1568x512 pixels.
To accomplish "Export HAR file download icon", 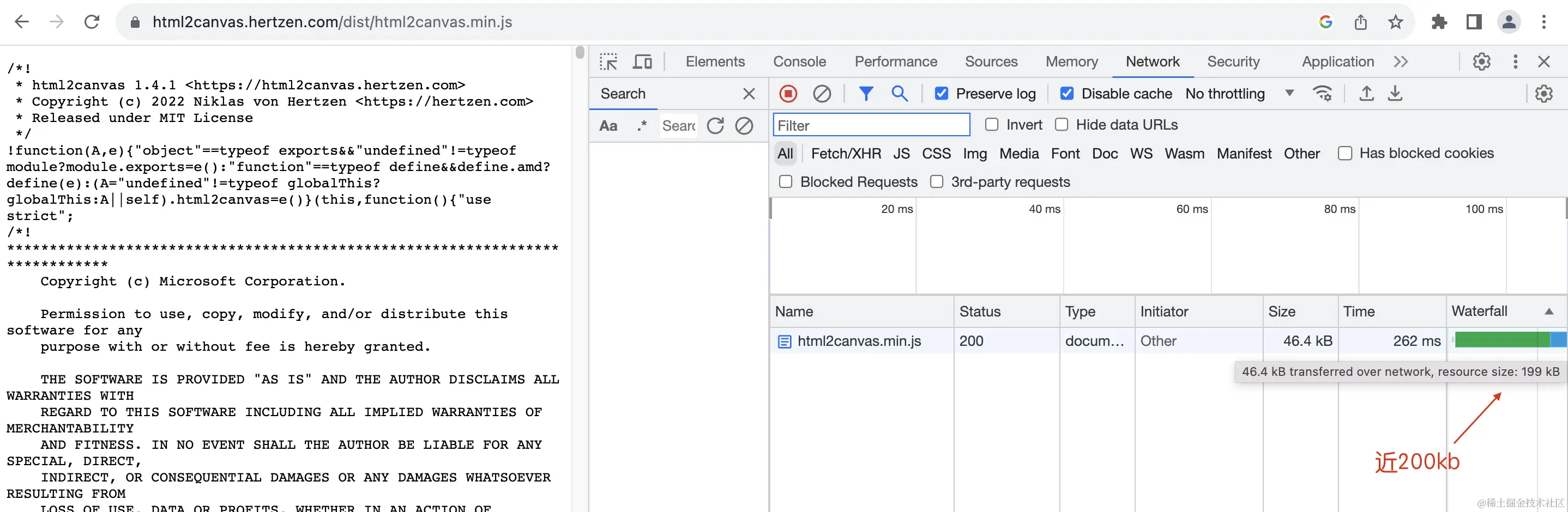I will click(x=1395, y=94).
